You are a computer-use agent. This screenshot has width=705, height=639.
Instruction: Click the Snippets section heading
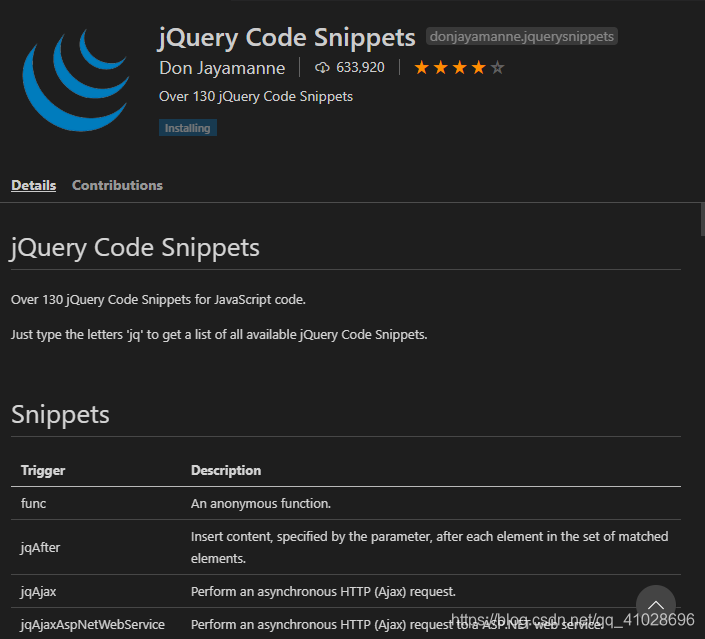[60, 414]
